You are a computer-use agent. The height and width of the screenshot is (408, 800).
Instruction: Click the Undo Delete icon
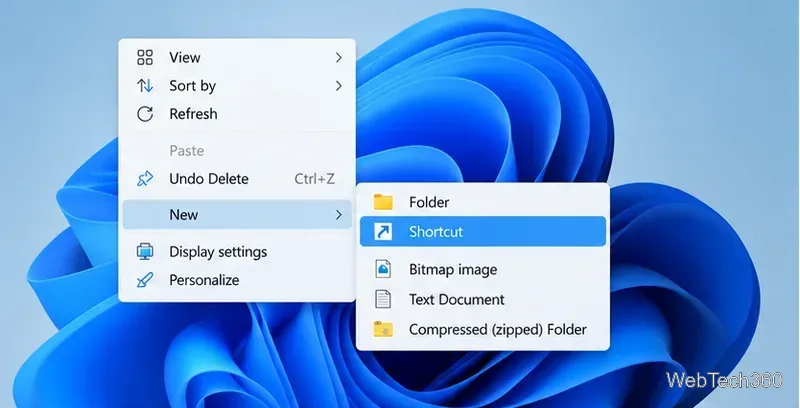tap(145, 178)
